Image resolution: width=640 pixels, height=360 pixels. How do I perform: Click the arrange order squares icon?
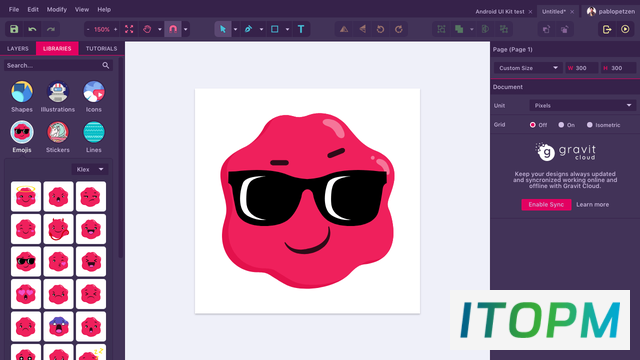pyautogui.click(x=459, y=29)
